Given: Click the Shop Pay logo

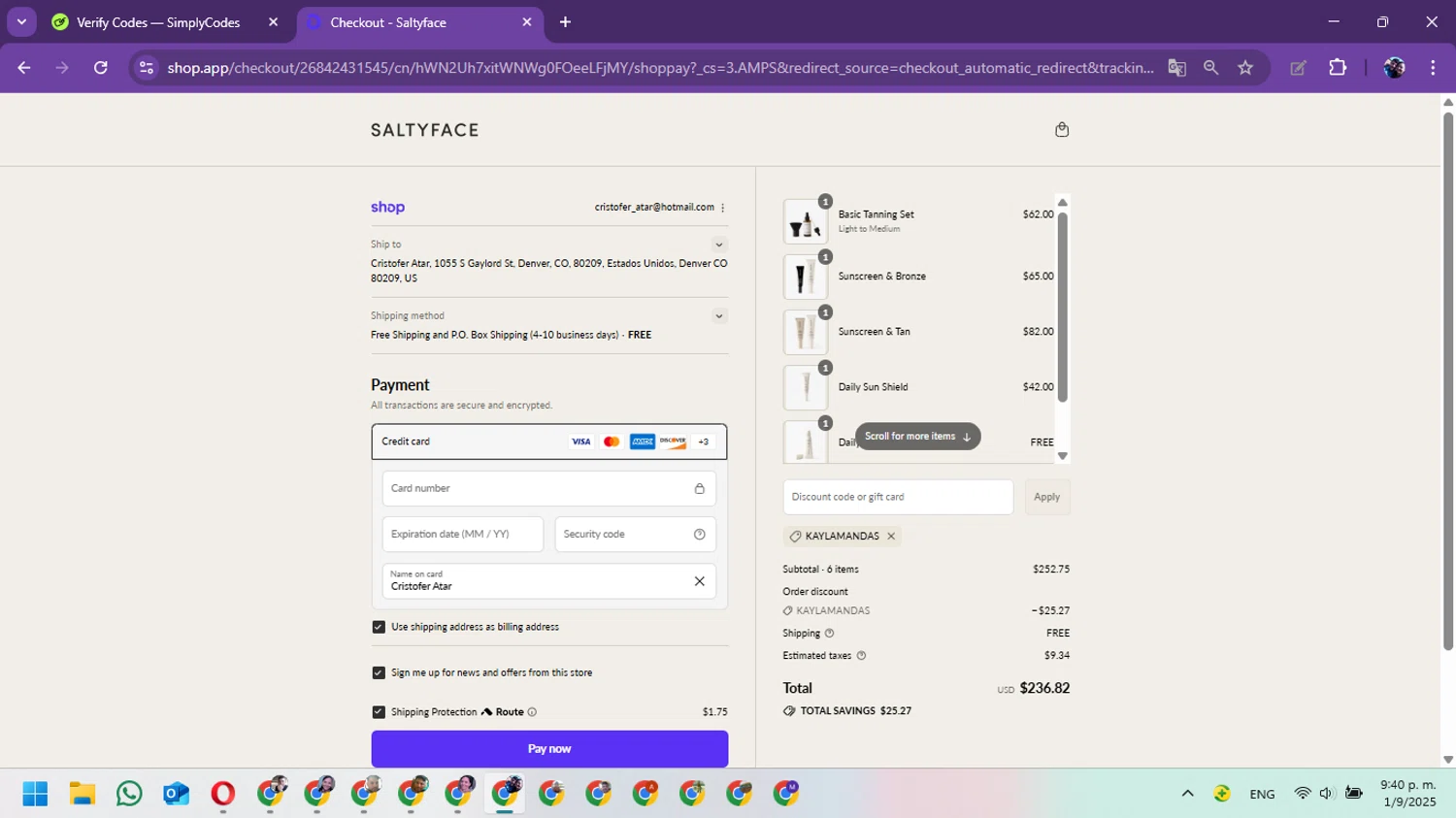Looking at the screenshot, I should (x=387, y=207).
